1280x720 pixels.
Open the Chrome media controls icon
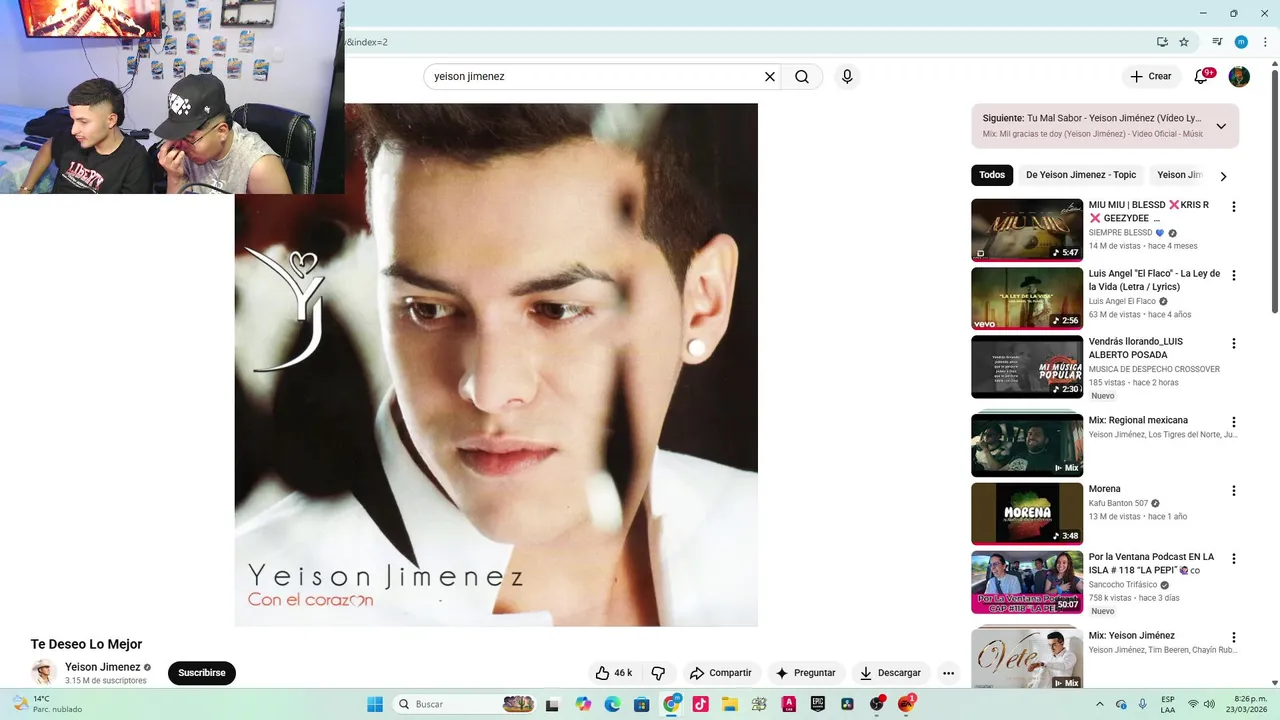pyautogui.click(x=1217, y=42)
